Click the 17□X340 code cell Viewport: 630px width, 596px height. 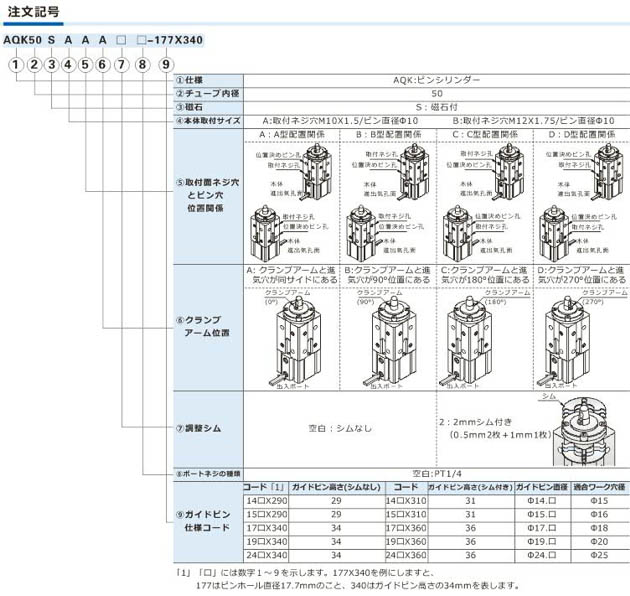(266, 528)
